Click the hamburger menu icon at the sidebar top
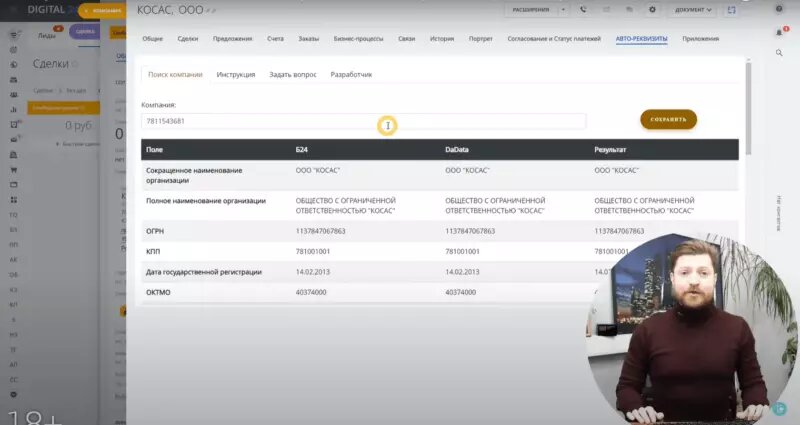 [x=14, y=35]
